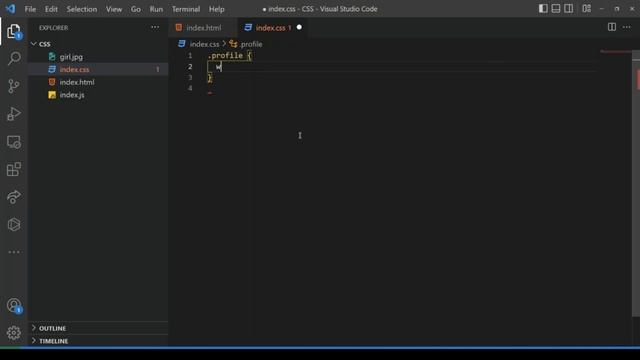Toggle the primary side bar
The height and width of the screenshot is (360, 640).
click(x=543, y=9)
